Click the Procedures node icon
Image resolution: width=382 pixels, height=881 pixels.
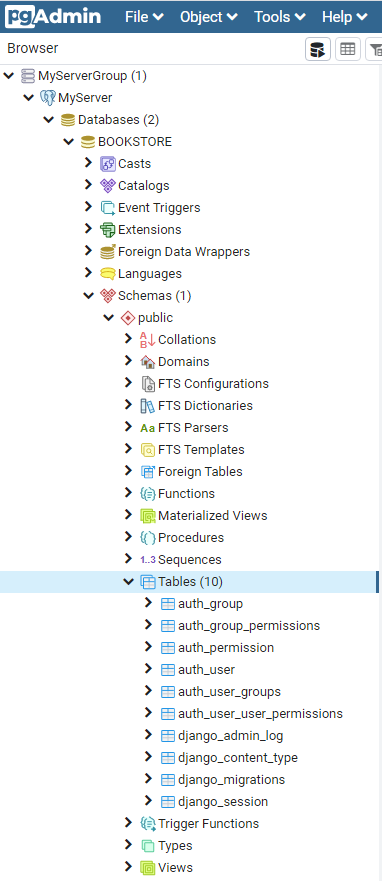point(148,538)
